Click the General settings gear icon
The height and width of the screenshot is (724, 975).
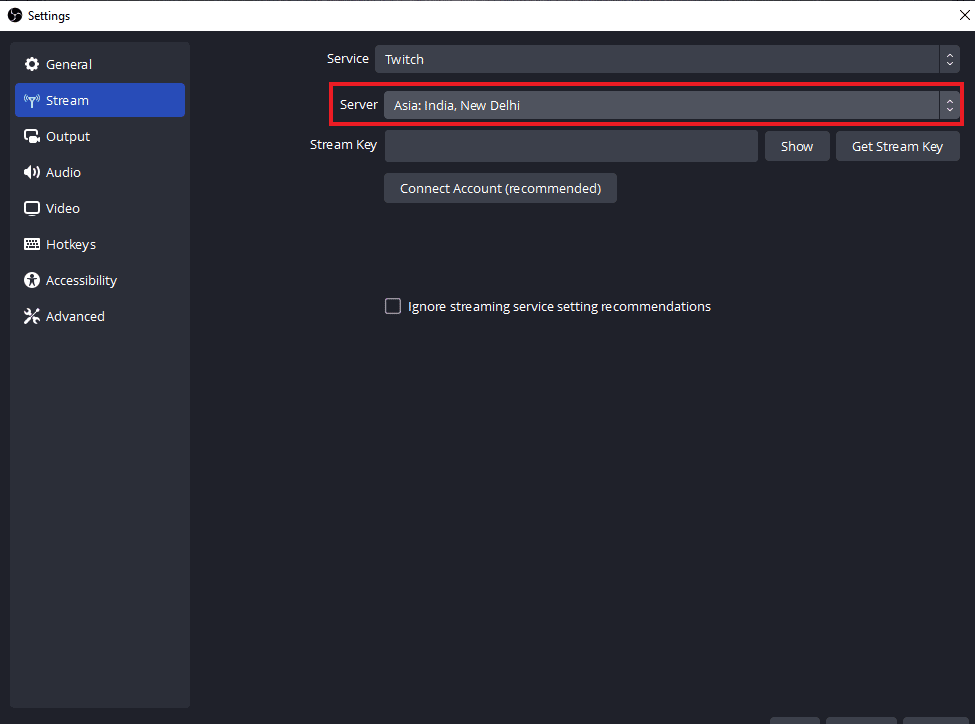[x=32, y=64]
